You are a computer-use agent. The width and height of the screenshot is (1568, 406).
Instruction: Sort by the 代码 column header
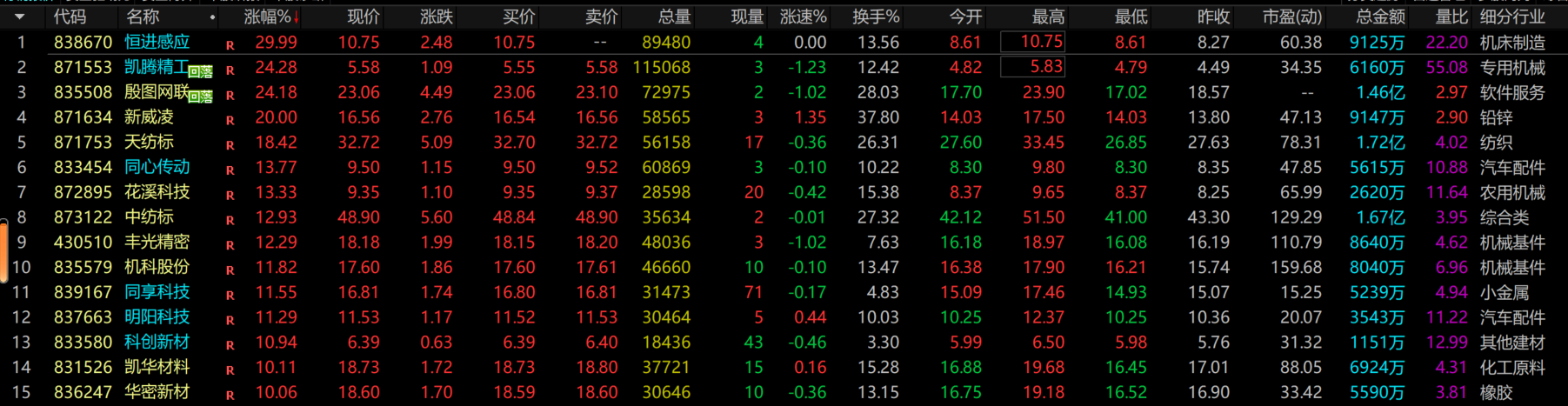(70, 17)
